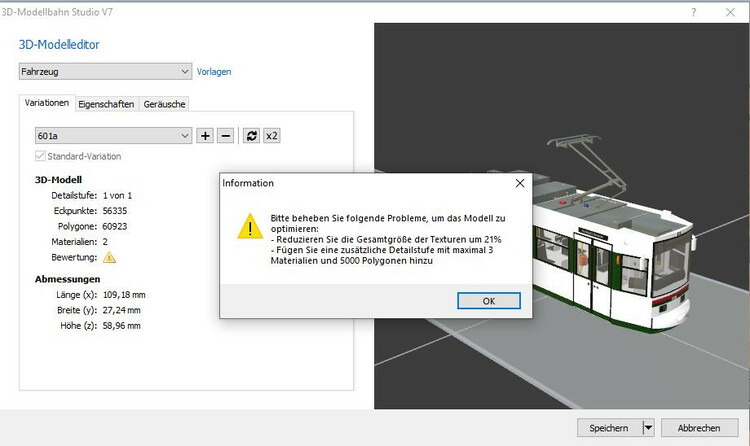Image resolution: width=750 pixels, height=446 pixels.
Task: Switch to the Eigenschaften tab
Action: click(x=106, y=104)
